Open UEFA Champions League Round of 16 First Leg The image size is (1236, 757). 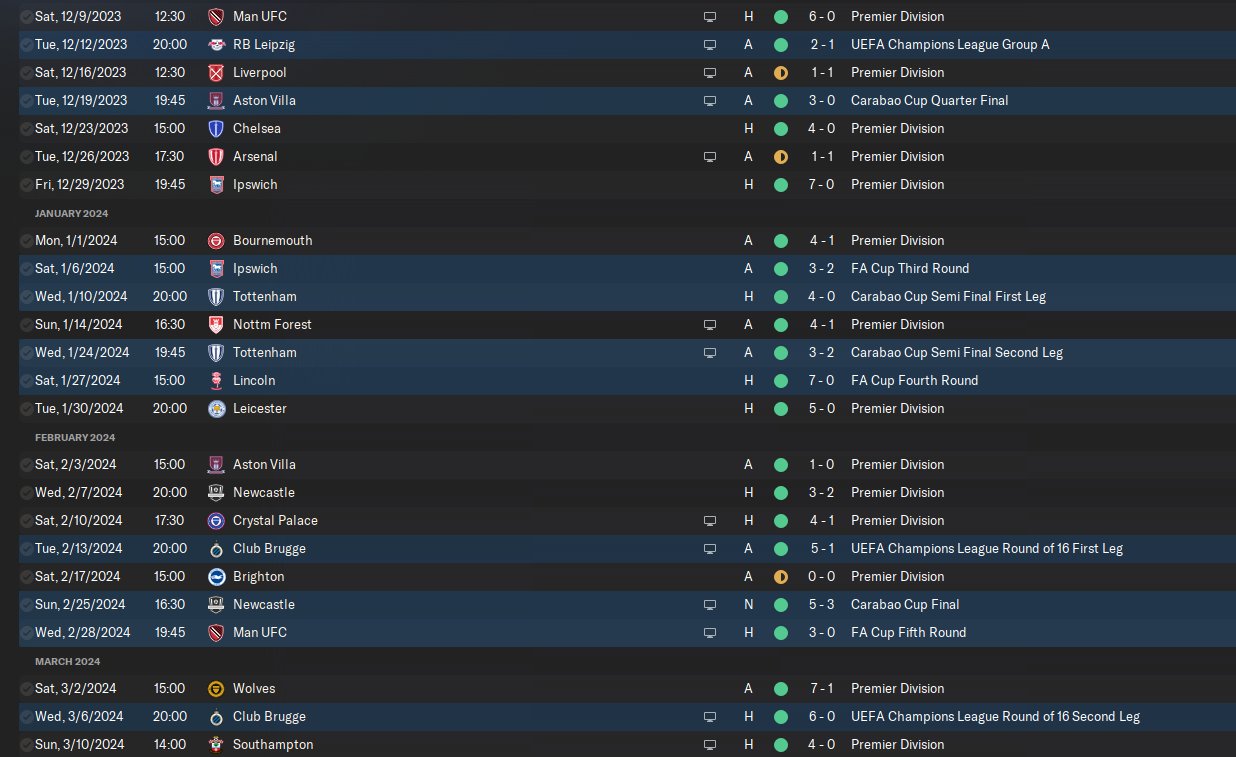pos(987,549)
